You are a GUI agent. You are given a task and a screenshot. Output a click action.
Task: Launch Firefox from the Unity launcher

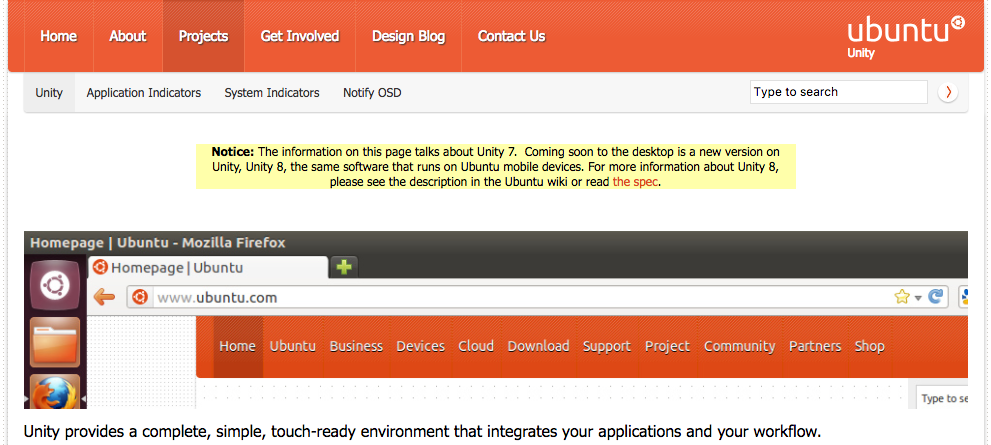coord(55,393)
